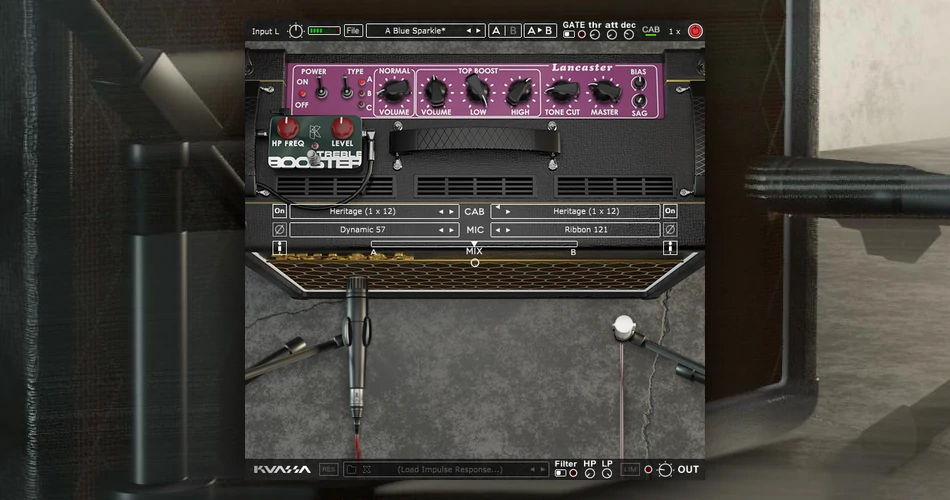
Task: Click the A/B MIX slider handle
Action: (x=474, y=244)
